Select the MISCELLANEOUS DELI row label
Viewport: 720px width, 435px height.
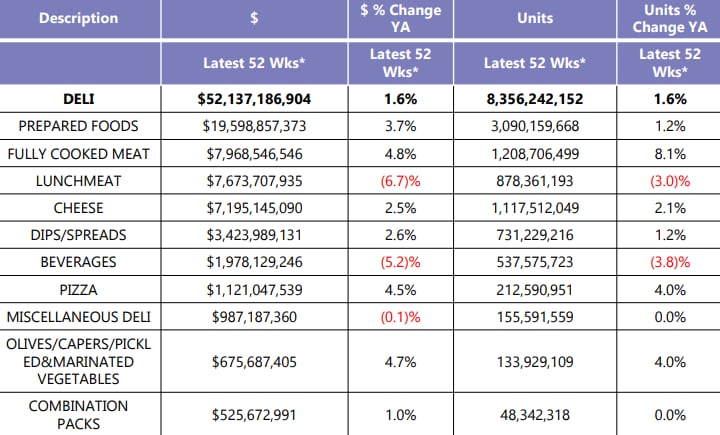[x=79, y=316]
